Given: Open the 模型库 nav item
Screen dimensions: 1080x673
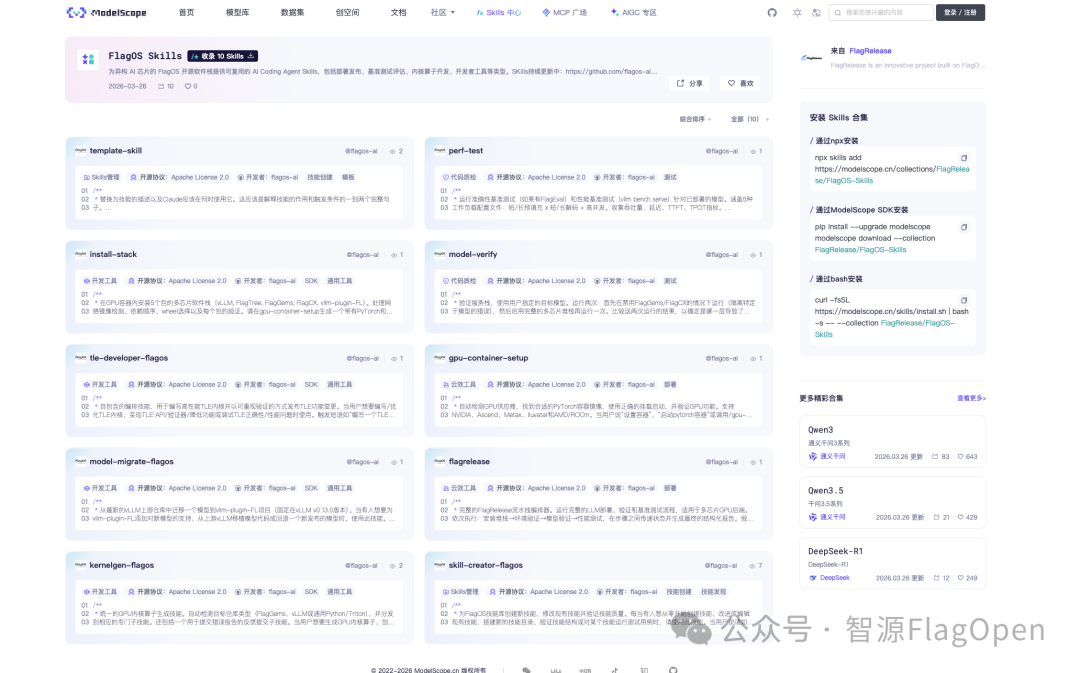Looking at the screenshot, I should [x=238, y=12].
